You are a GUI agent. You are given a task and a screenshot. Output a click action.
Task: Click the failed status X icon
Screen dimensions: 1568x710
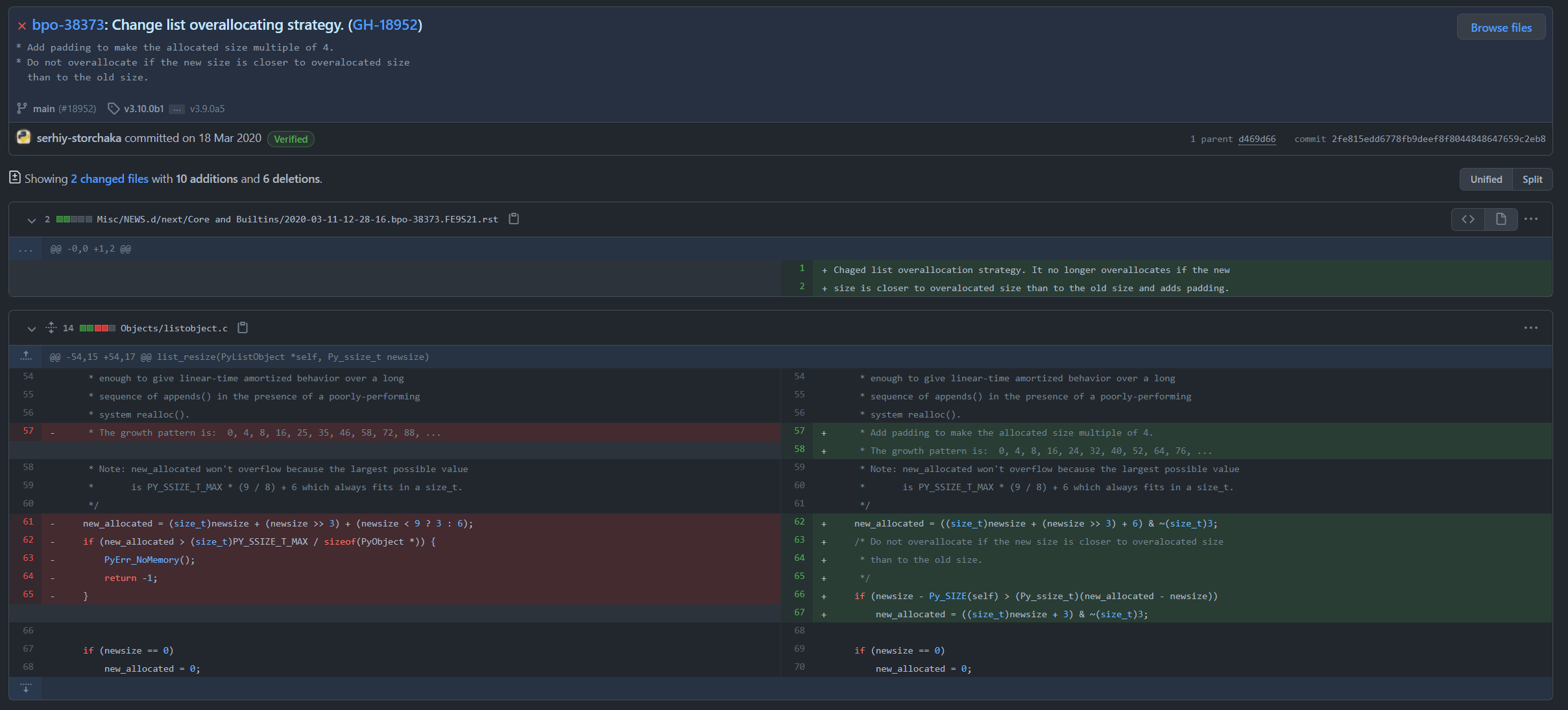(22, 26)
